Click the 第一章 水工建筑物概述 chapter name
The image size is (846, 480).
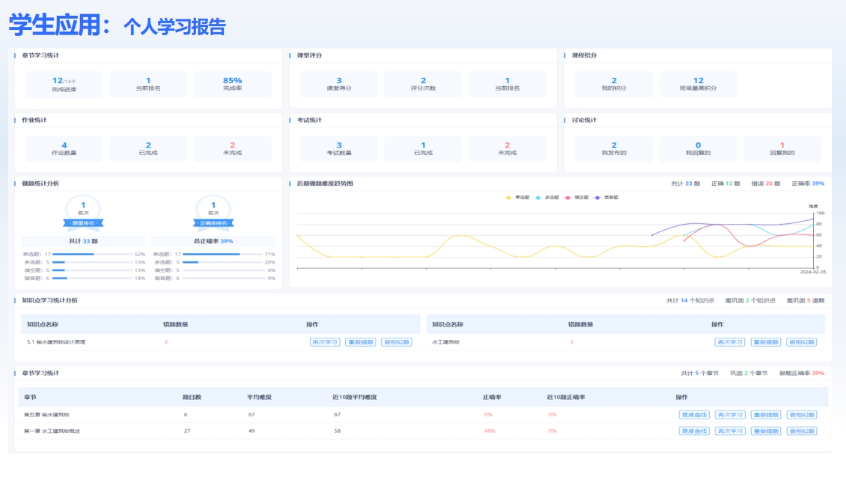(x=52, y=431)
